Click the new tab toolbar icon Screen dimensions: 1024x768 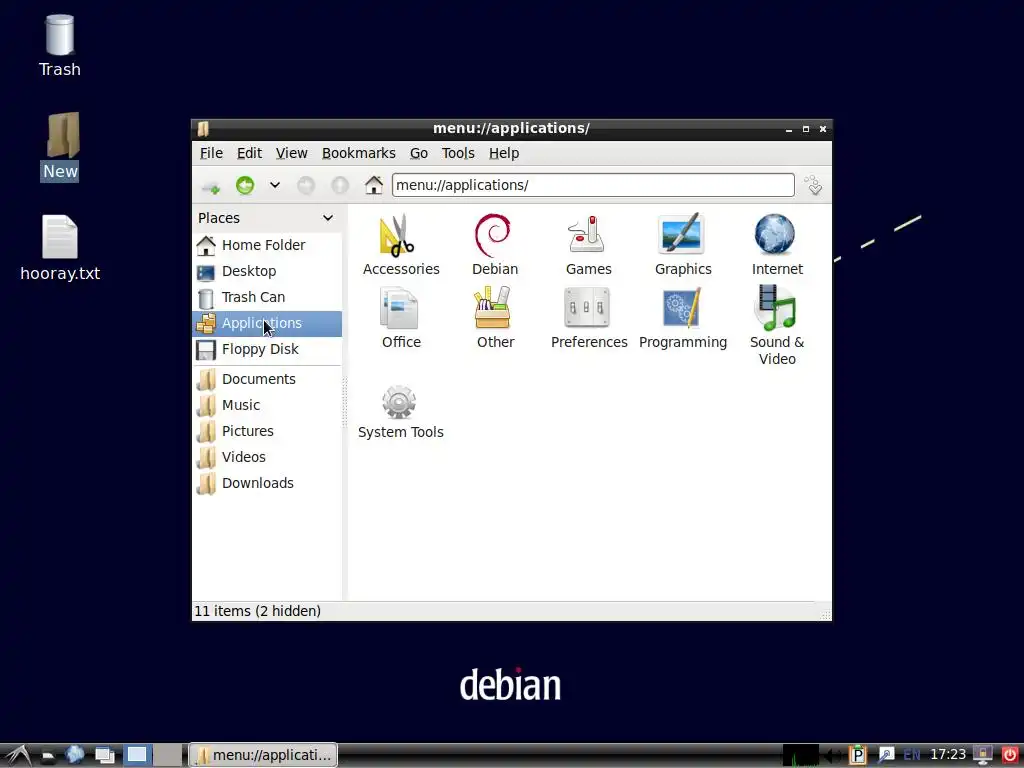point(211,186)
